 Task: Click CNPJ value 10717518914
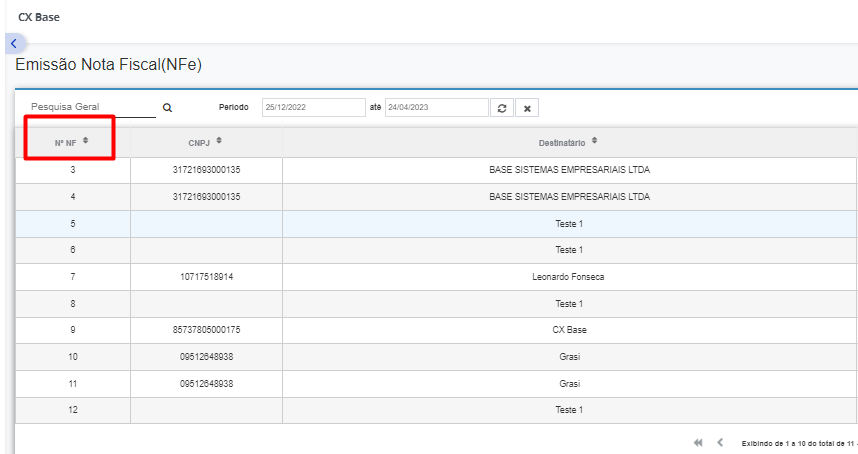tap(206, 277)
